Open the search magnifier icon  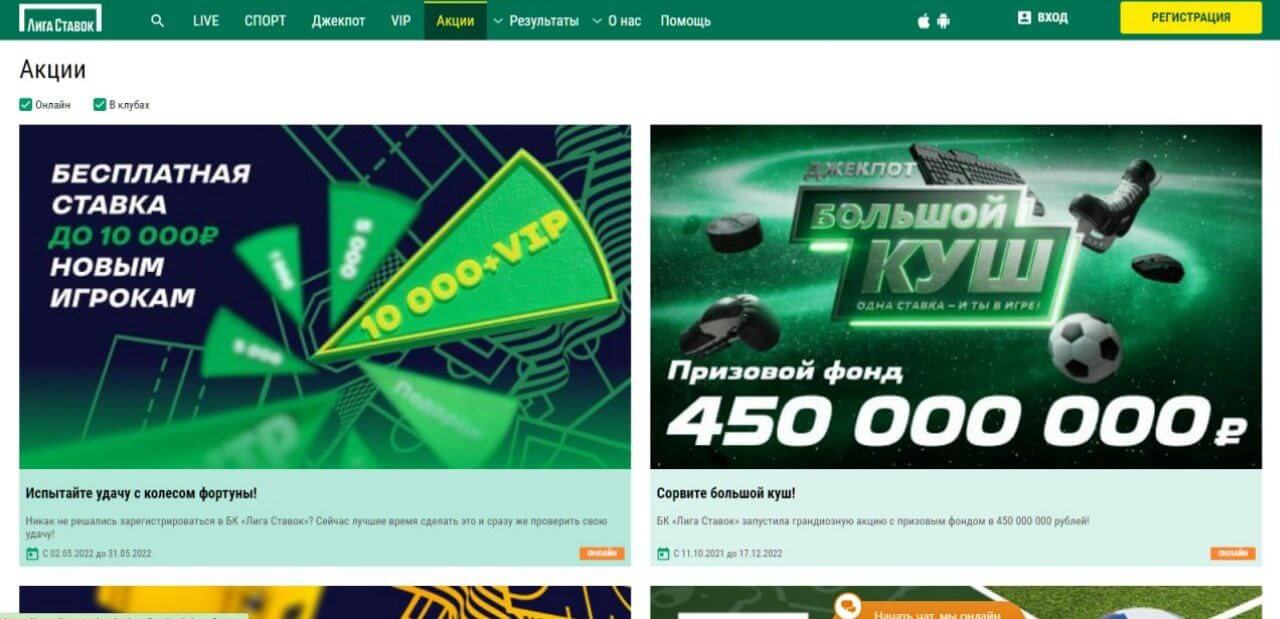tap(157, 20)
